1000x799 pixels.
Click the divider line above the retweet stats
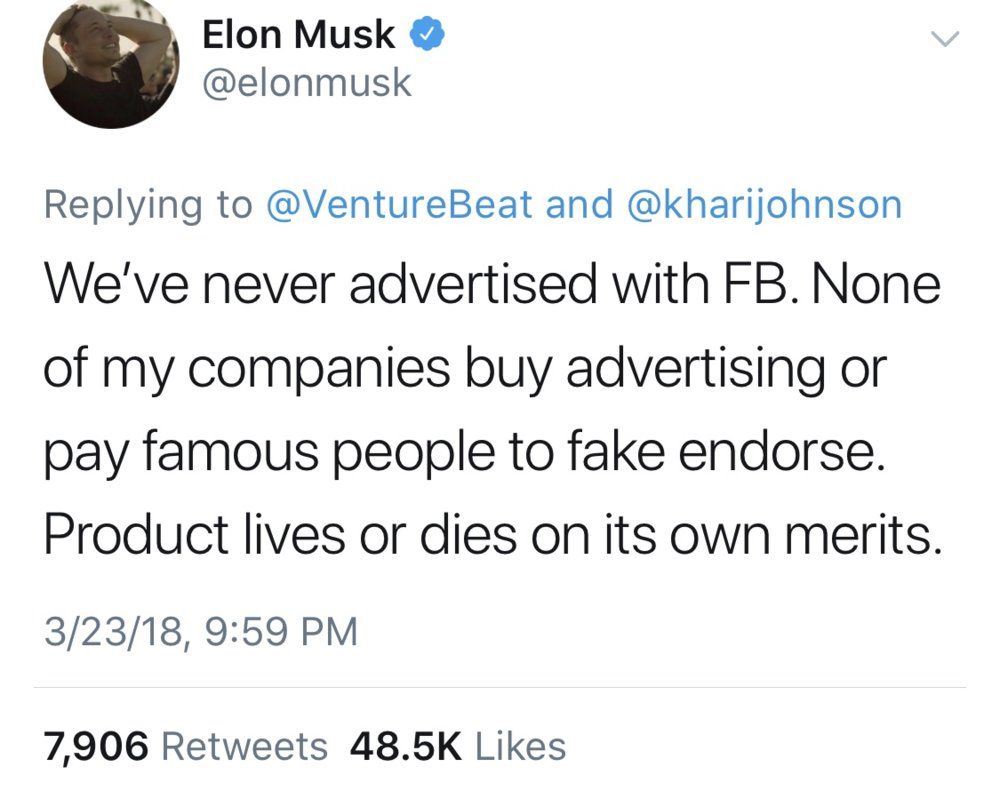500,688
